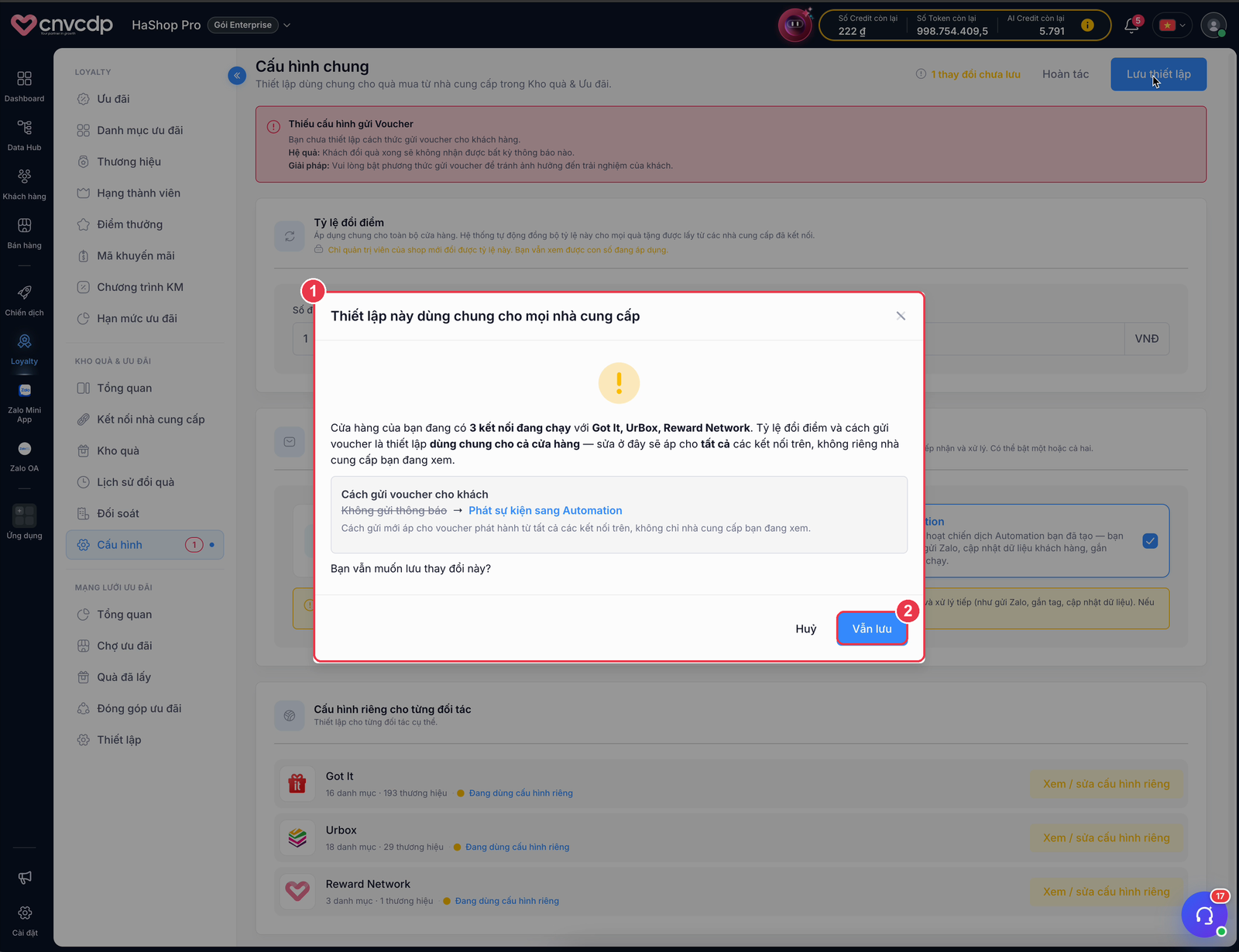Screen dimensions: 1239x952
Task: Open Ứng dụng apps section
Action: click(x=25, y=522)
